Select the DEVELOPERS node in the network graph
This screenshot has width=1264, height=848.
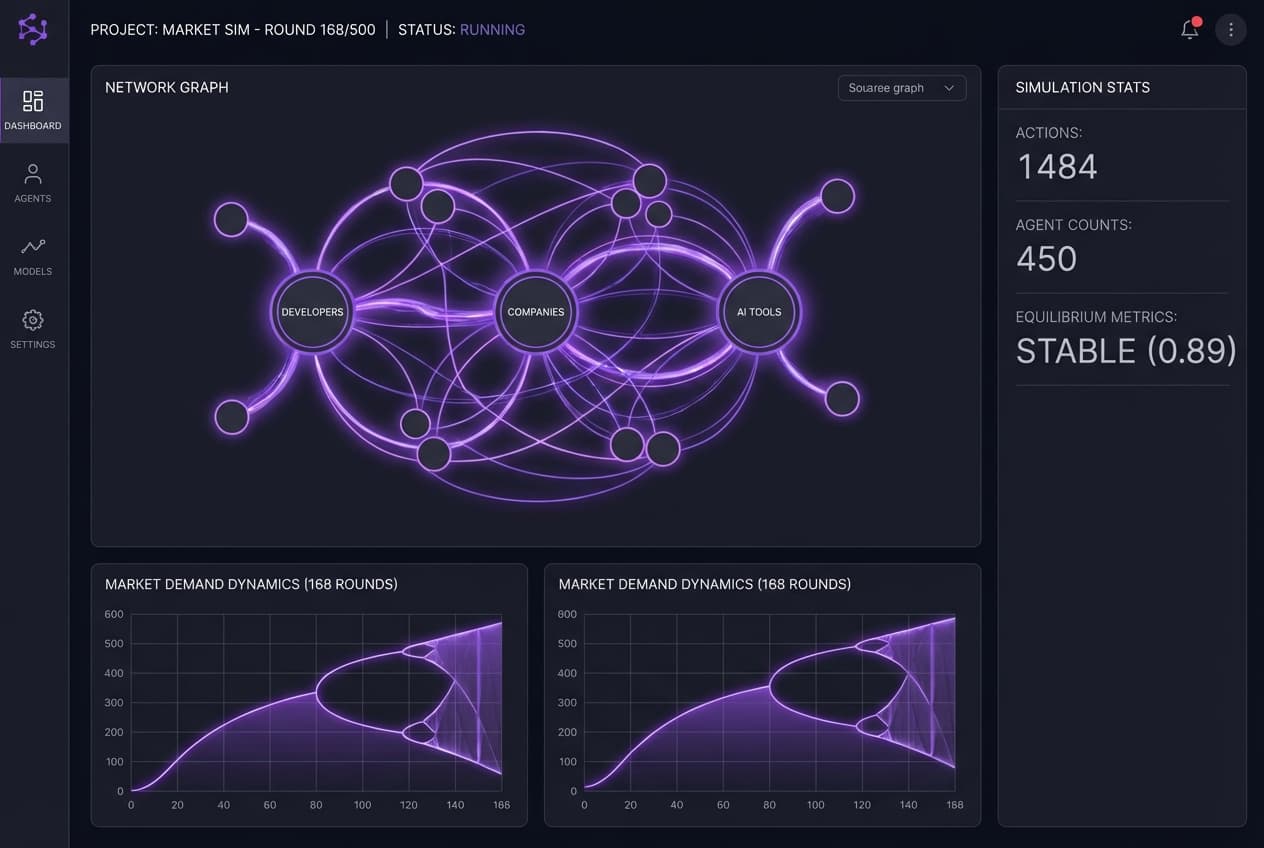(311, 311)
